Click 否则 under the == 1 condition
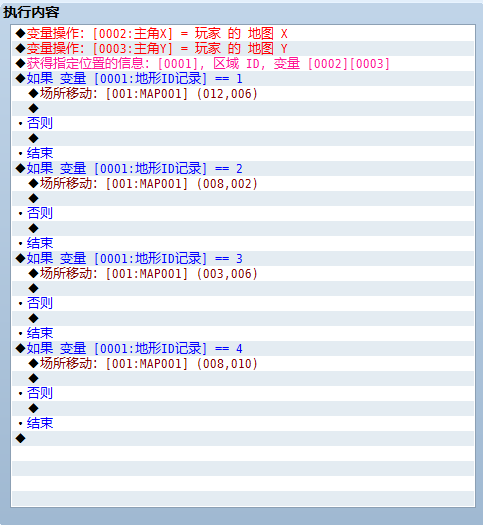 (39, 124)
